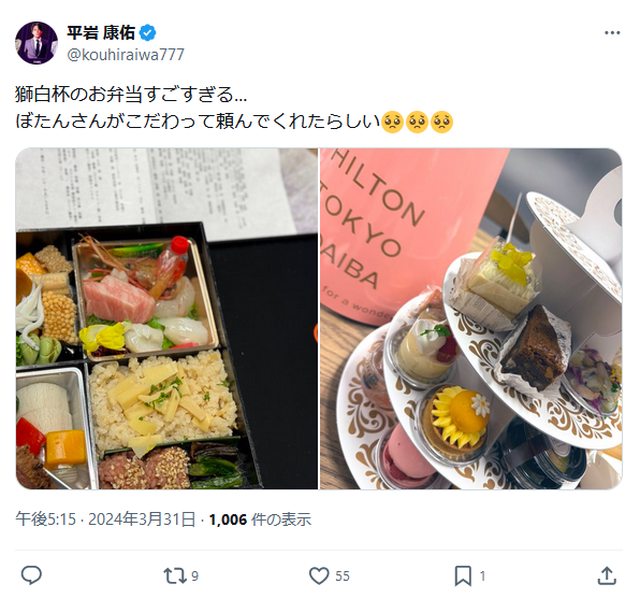
Task: Click the second tweet line starting ぼたんさん
Action: 234,122
